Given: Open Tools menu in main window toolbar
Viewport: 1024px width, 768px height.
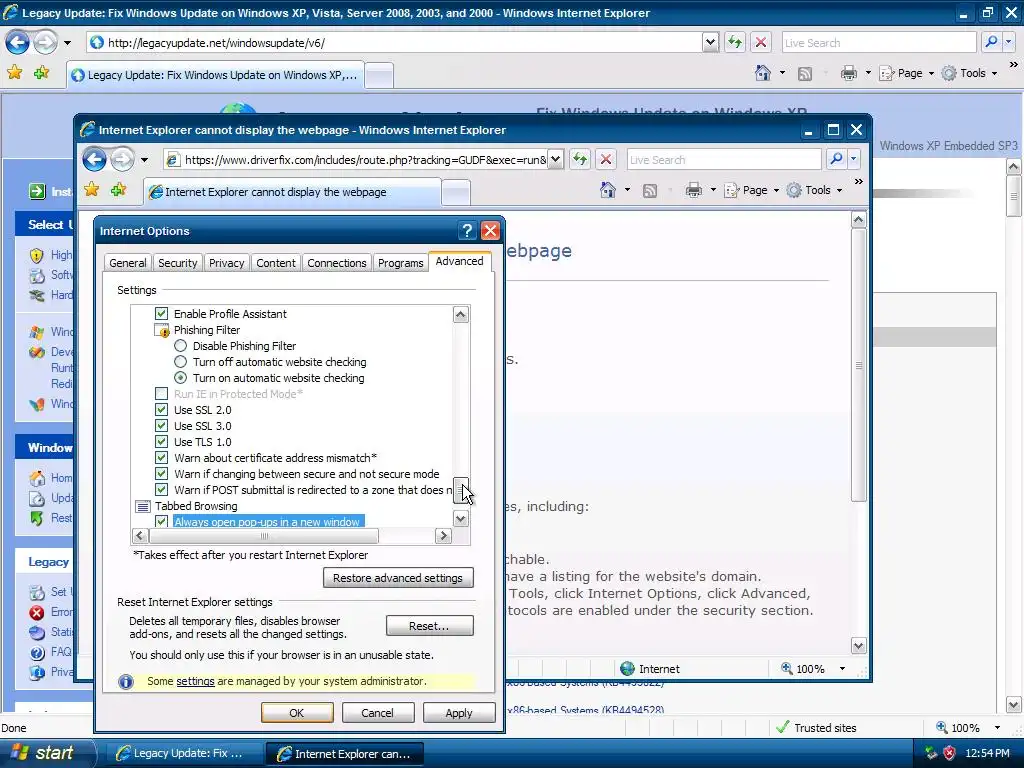Looking at the screenshot, I should pyautogui.click(x=969, y=73).
